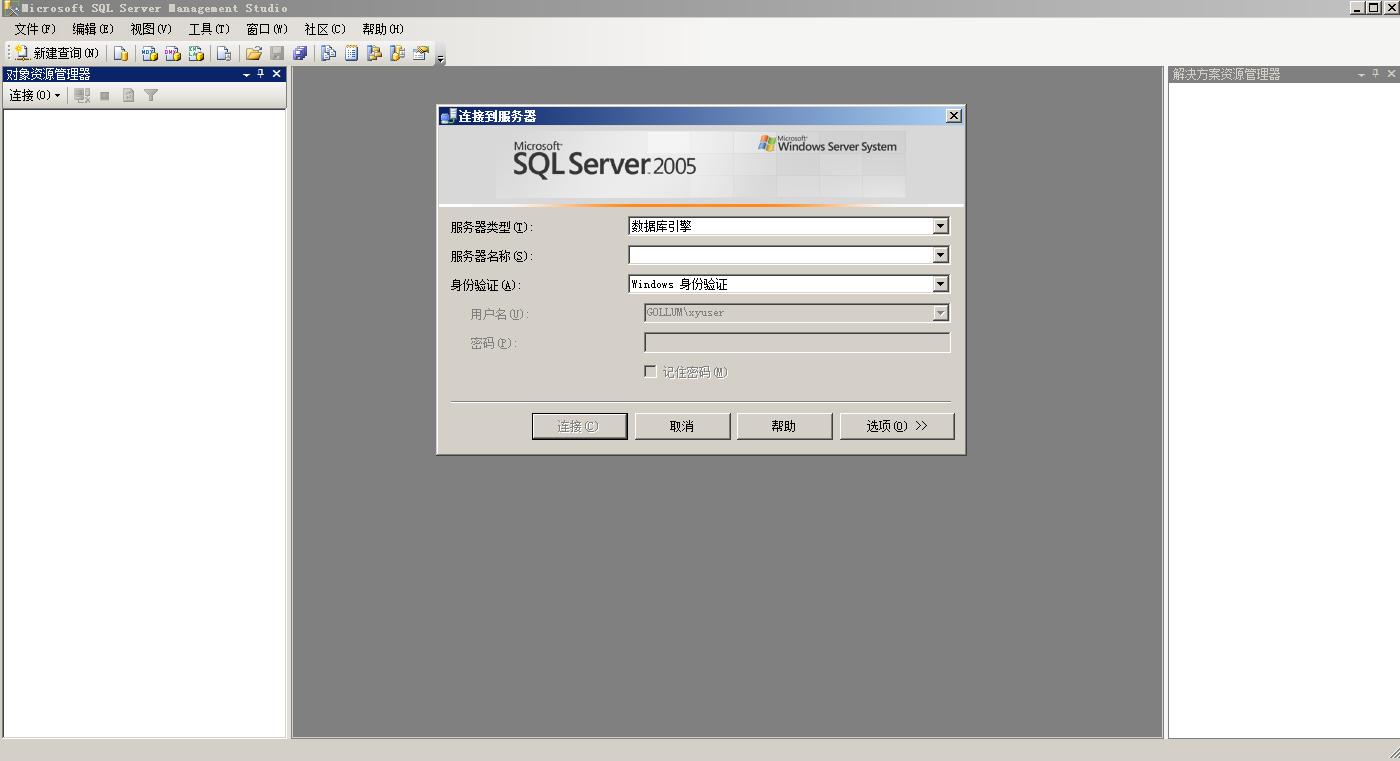This screenshot has width=1400, height=761.
Task: Click the Management Studio icon in the main title bar
Action: point(10,8)
